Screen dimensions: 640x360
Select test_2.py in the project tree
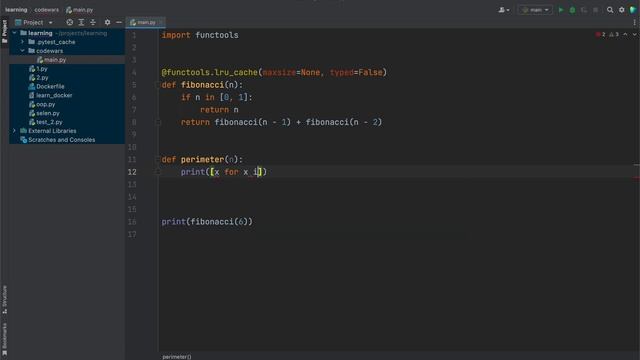click(x=67, y=122)
